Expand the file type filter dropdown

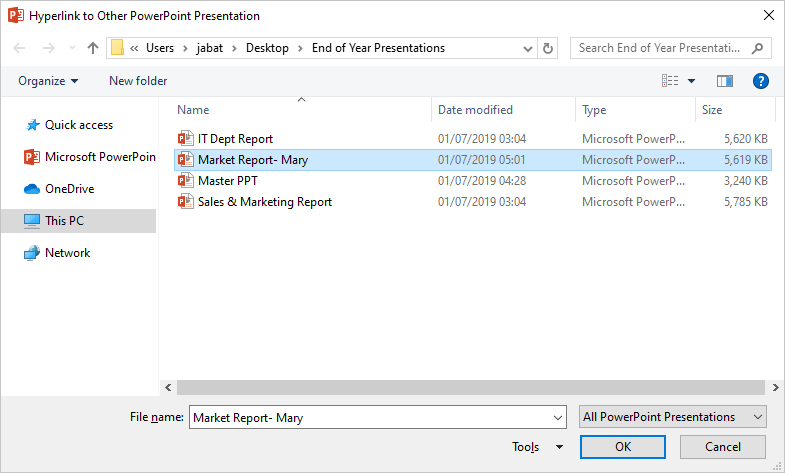tap(673, 417)
